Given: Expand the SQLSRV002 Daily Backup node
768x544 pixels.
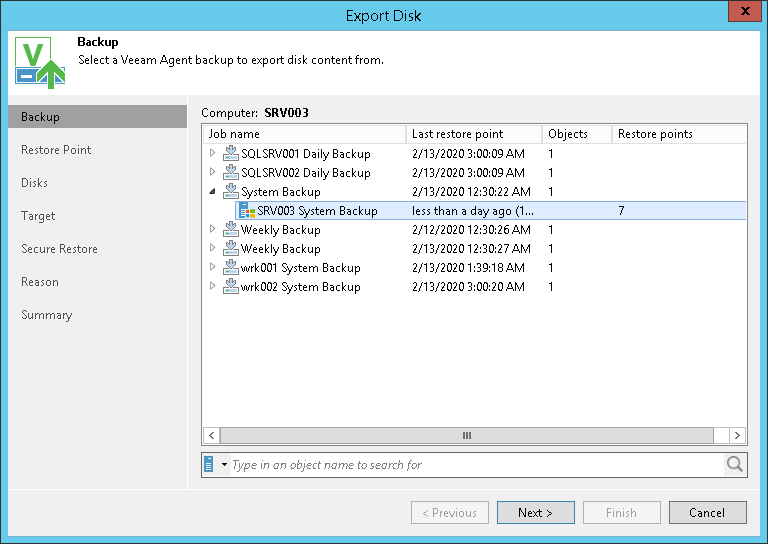Looking at the screenshot, I should [x=212, y=172].
